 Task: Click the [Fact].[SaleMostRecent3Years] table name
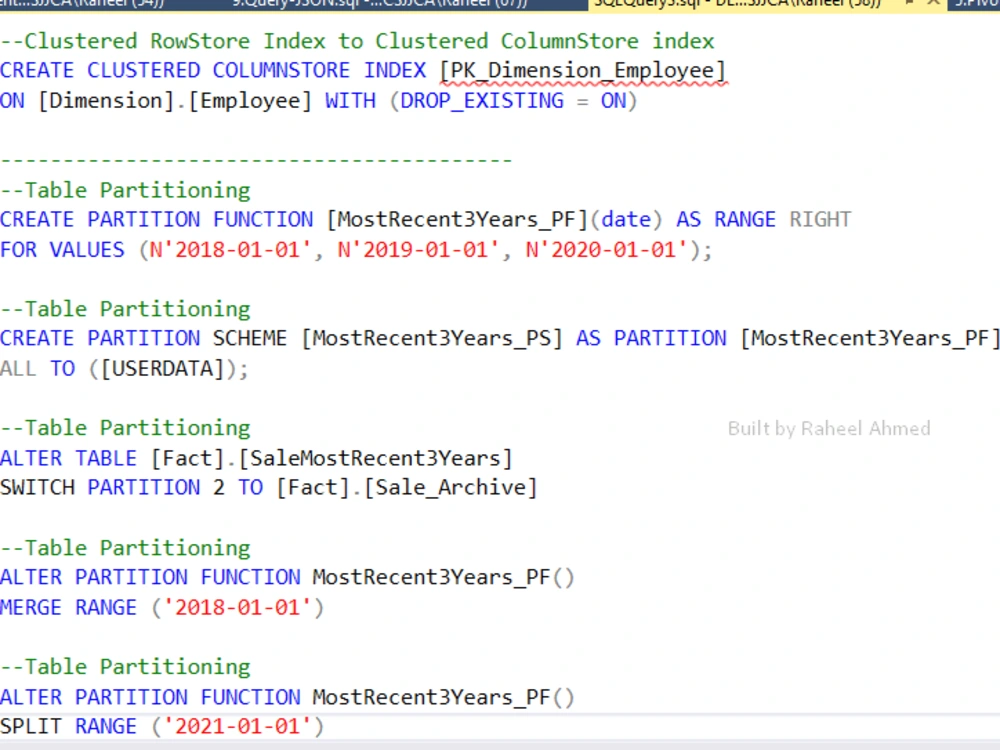332,459
